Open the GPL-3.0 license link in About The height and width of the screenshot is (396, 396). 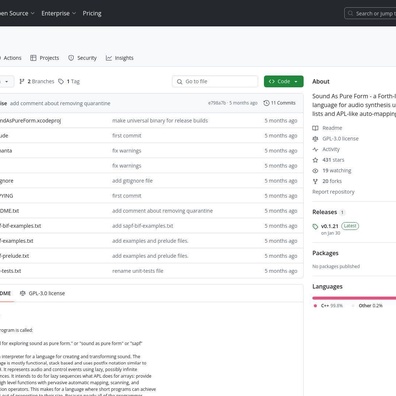point(340,139)
